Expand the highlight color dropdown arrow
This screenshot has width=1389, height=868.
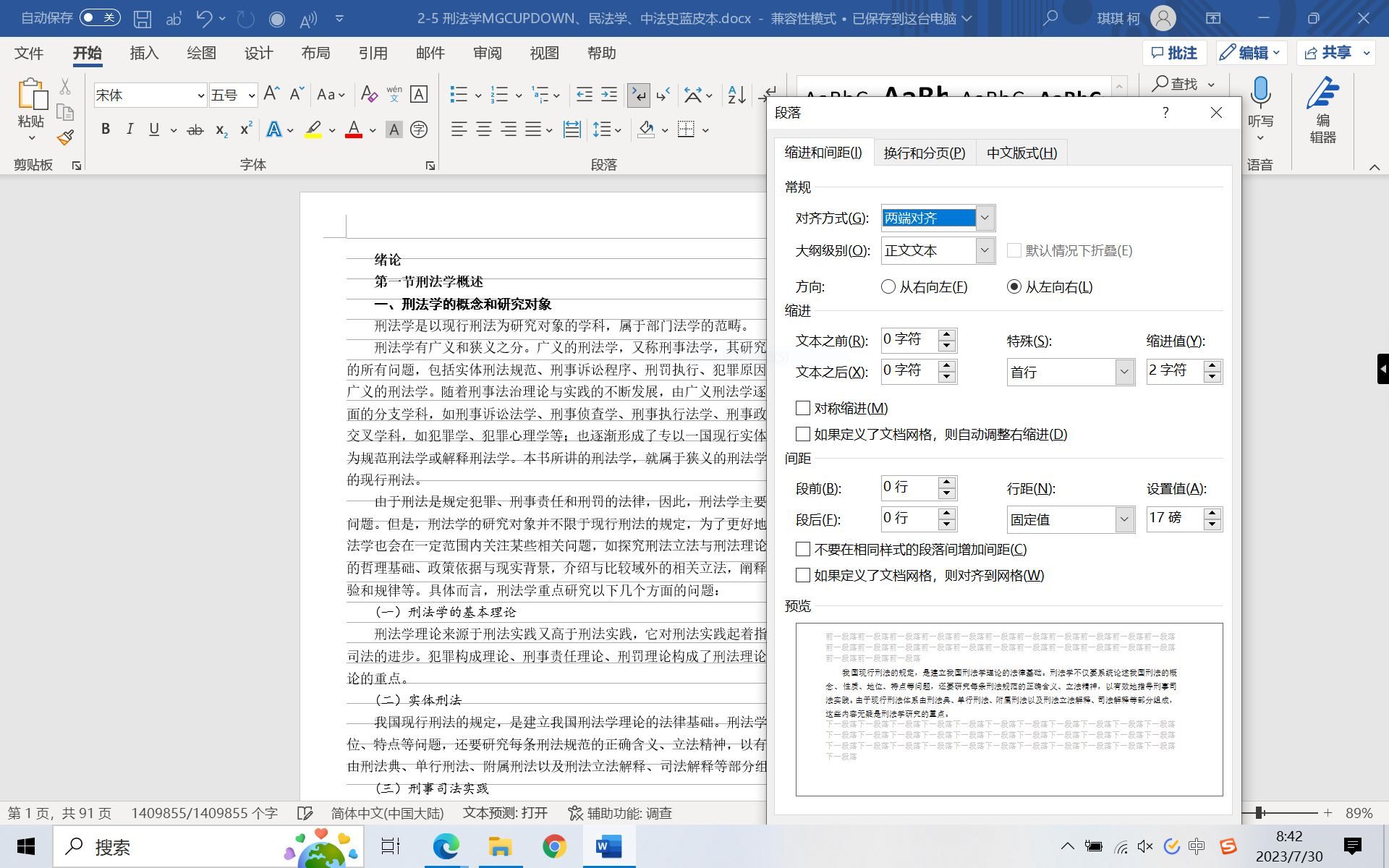pos(332,130)
